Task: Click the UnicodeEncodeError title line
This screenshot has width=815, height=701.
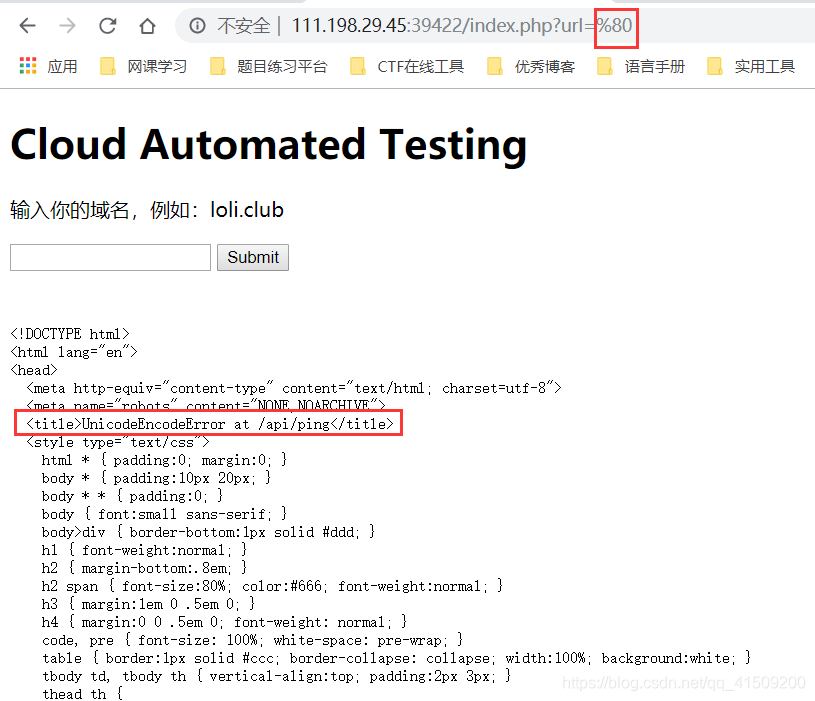Action: tap(210, 424)
